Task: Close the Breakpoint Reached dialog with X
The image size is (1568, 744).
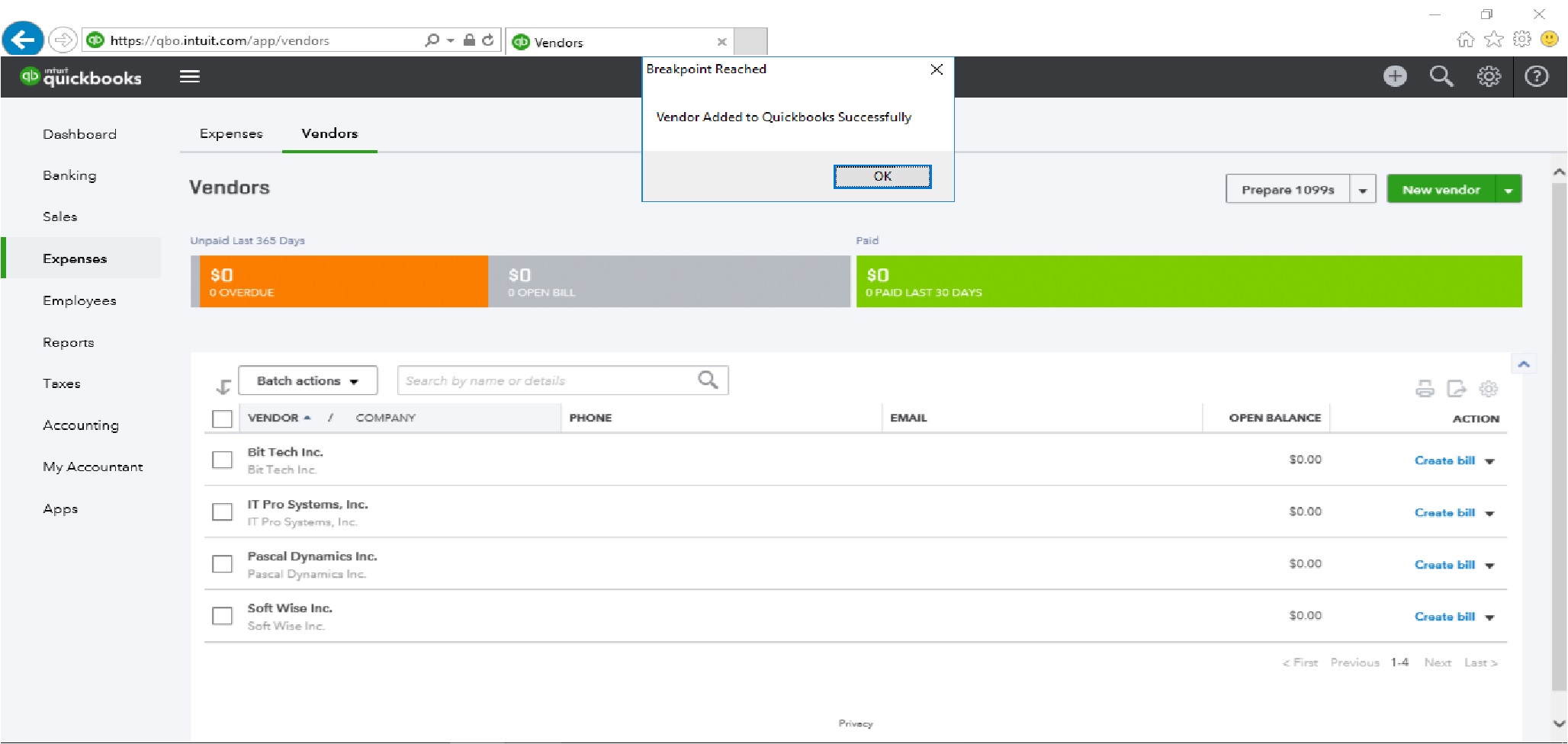Action: 937,69
